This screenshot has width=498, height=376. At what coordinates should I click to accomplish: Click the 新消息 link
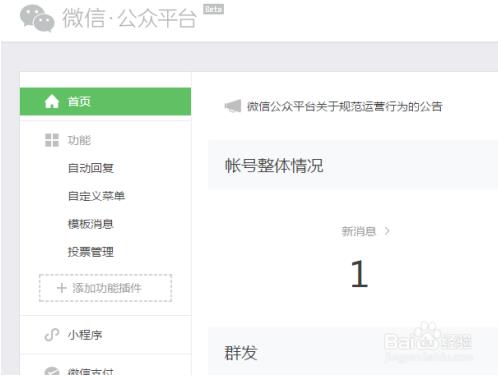pyautogui.click(x=359, y=231)
